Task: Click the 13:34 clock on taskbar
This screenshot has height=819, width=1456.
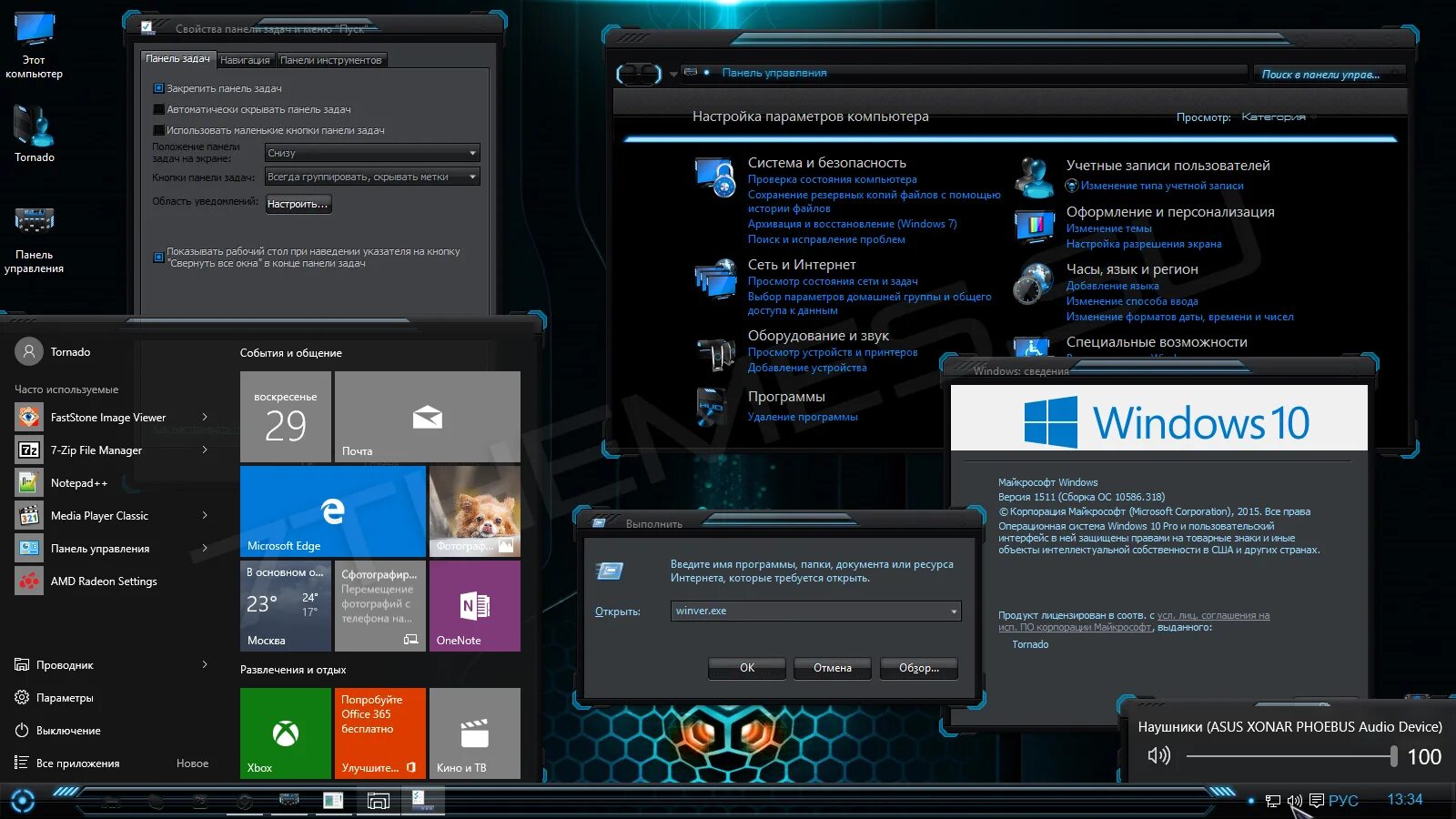Action: point(1404,800)
